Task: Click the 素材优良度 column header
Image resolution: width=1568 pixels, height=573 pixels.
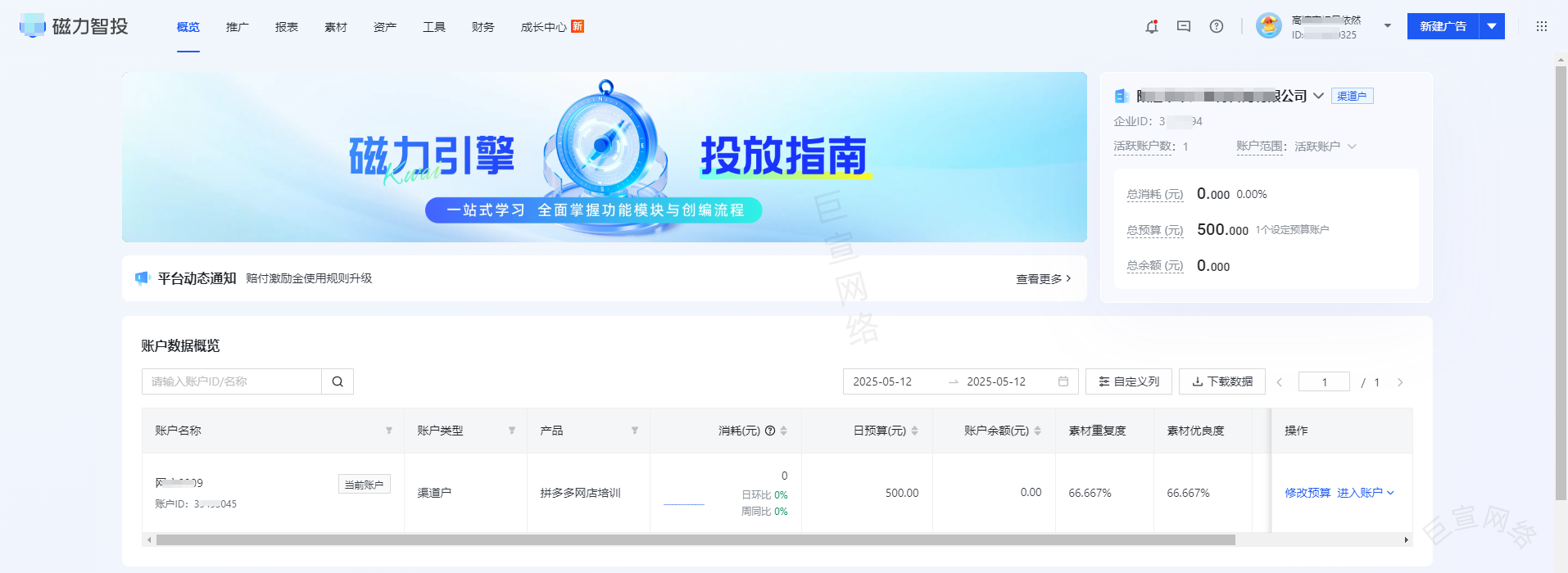Action: (1196, 431)
